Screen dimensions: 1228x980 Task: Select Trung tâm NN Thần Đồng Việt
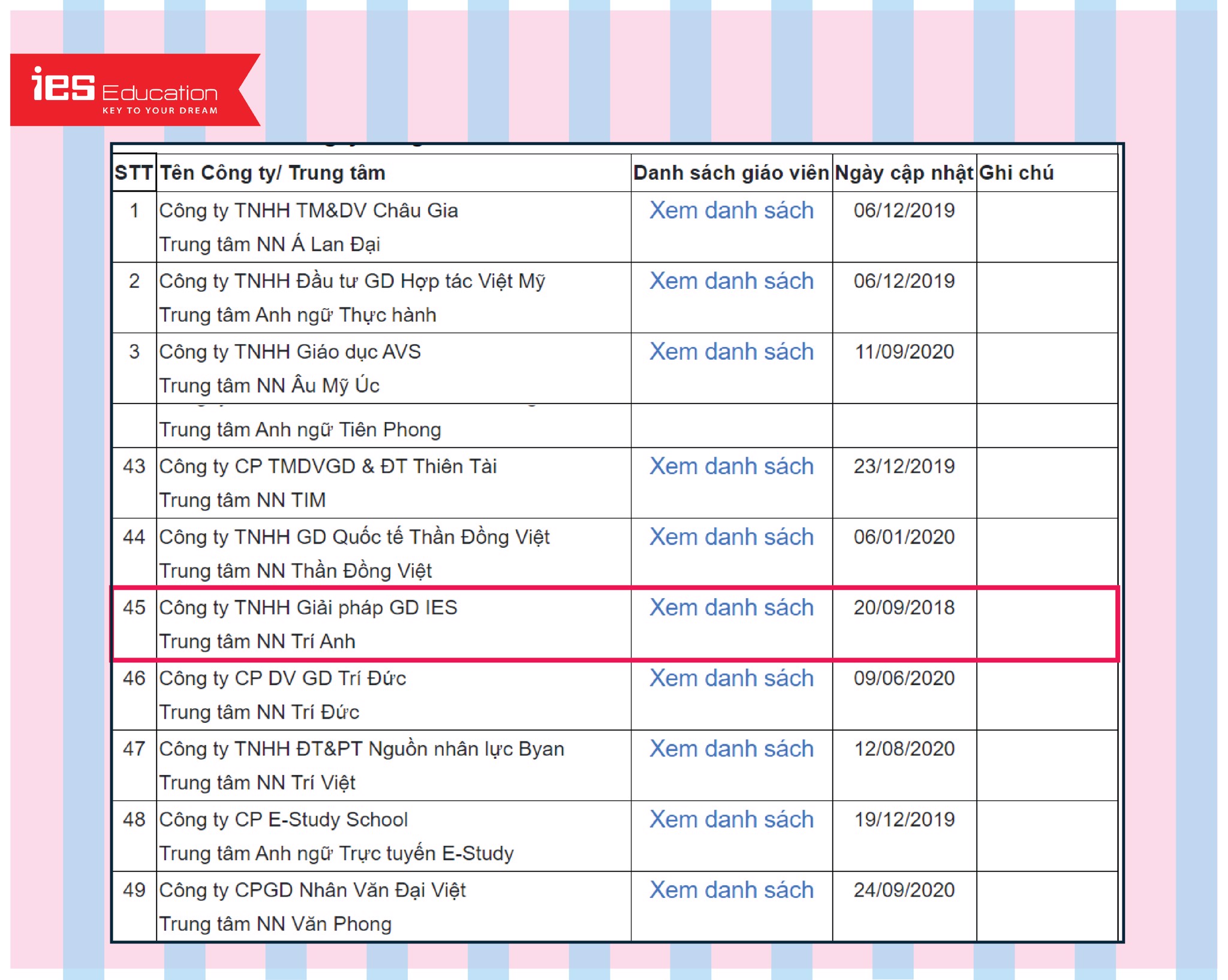tap(296, 571)
